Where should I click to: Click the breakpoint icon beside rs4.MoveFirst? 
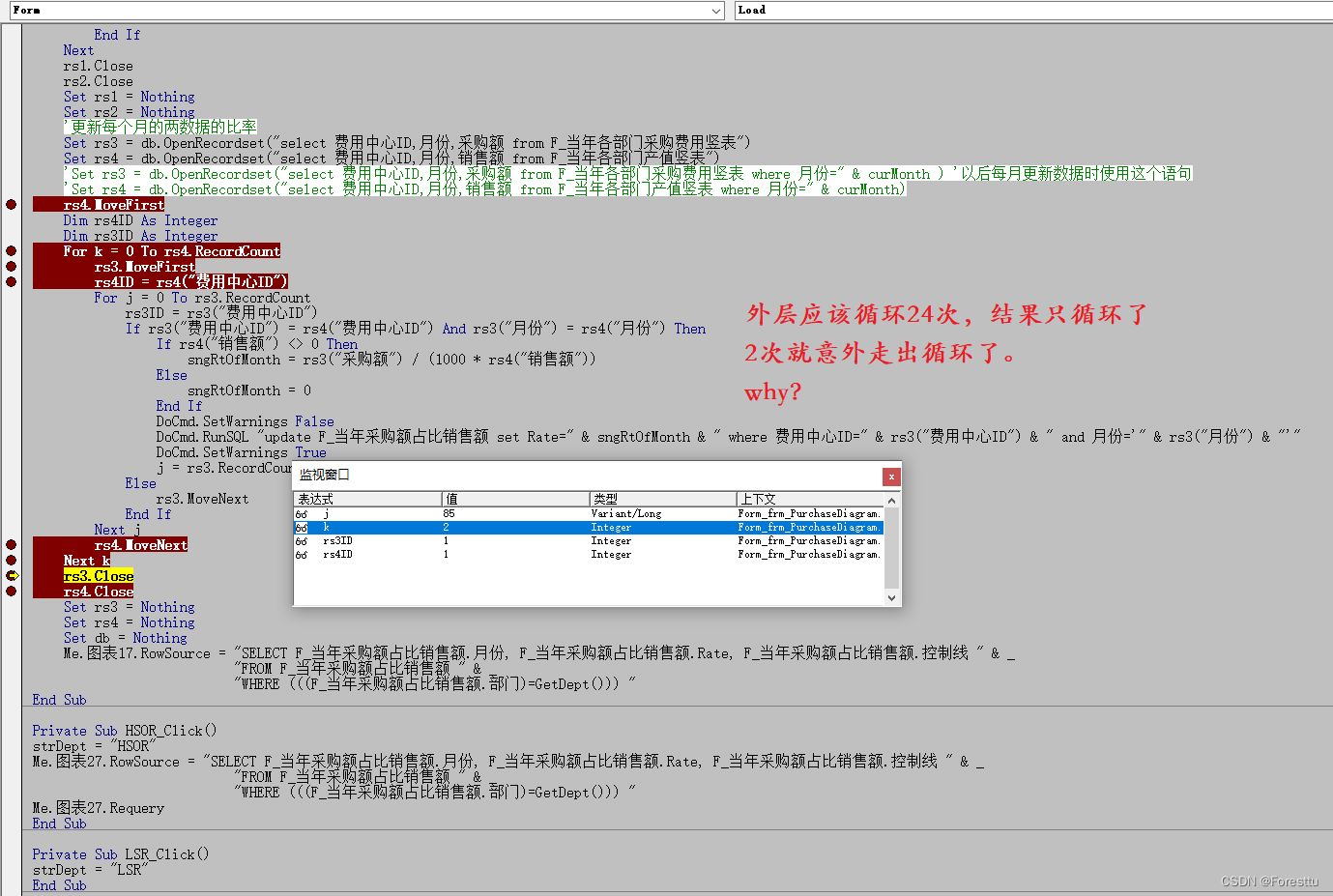pyautogui.click(x=11, y=205)
